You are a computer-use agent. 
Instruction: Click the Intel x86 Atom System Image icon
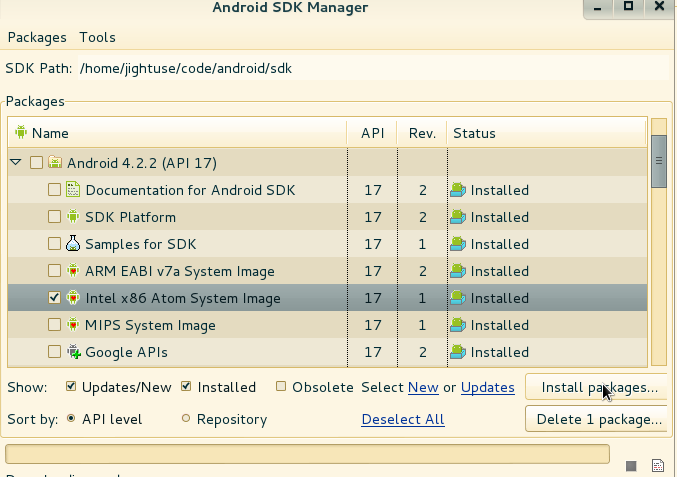(73, 297)
